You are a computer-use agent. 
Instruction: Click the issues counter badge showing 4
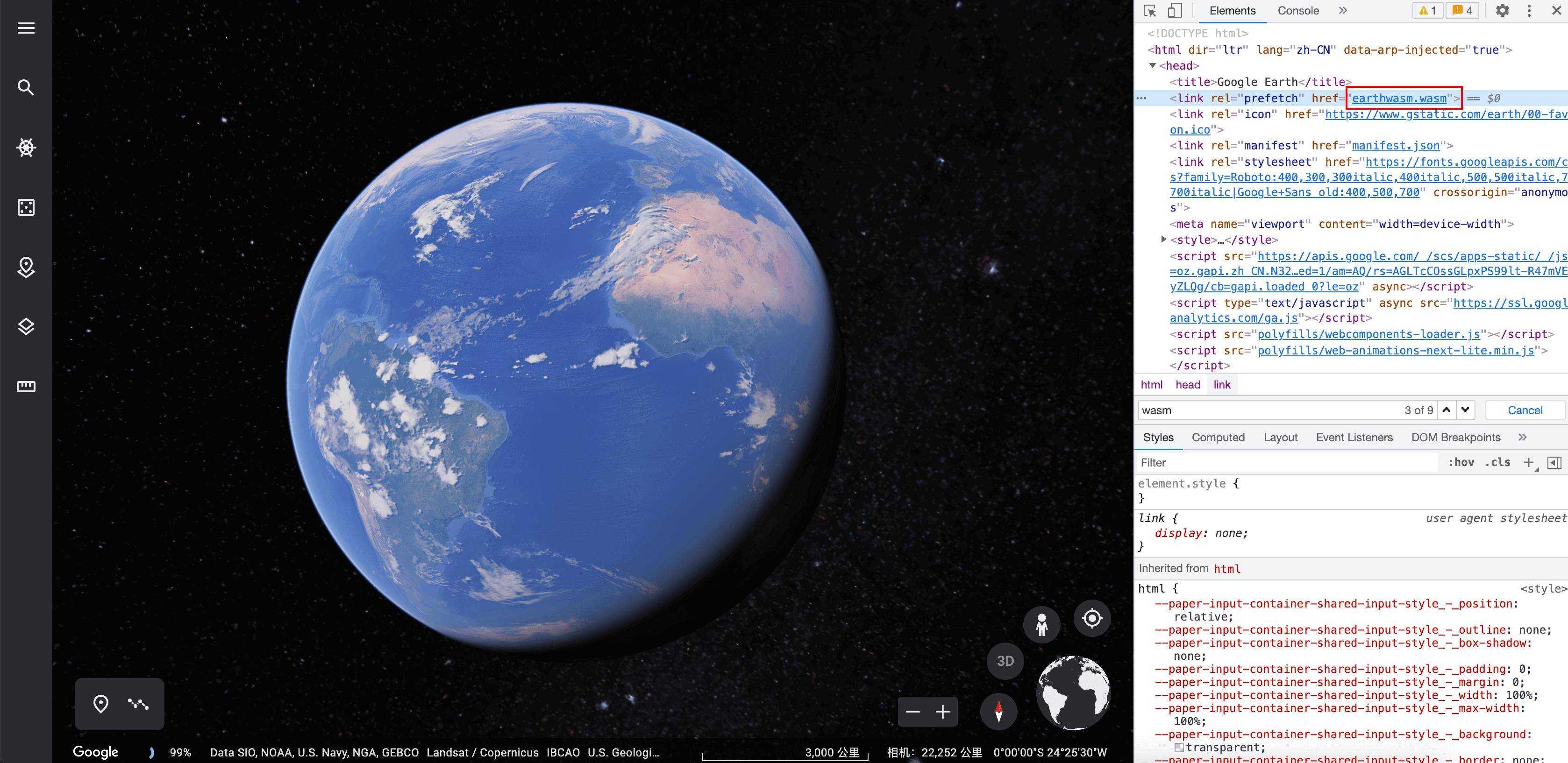tap(1461, 11)
